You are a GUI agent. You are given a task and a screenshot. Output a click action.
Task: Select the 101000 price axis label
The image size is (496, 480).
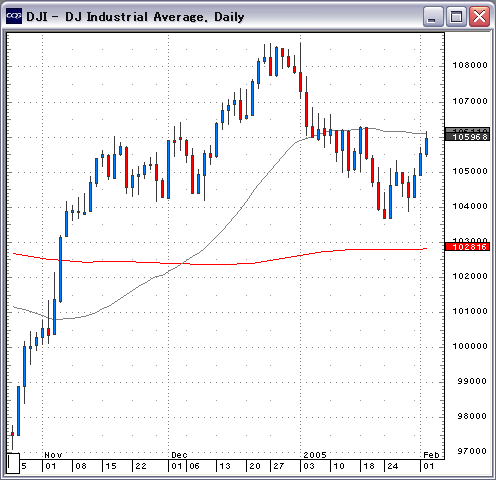470,311
